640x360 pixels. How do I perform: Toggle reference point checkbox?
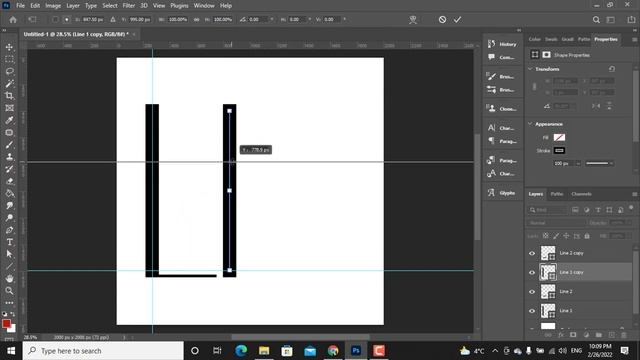pos(55,20)
